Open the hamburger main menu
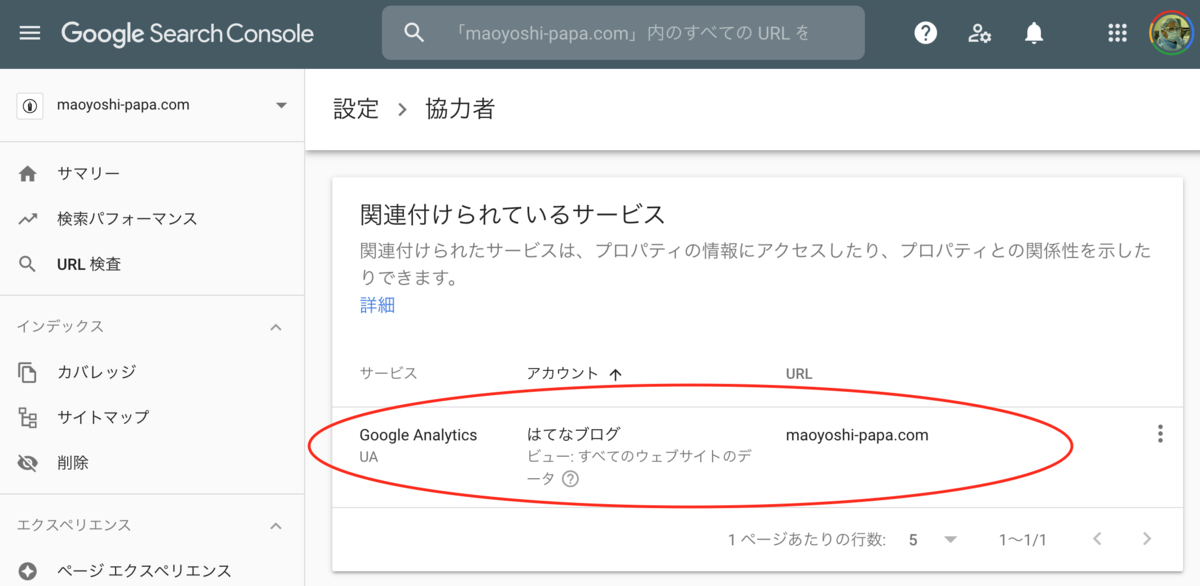The width and height of the screenshot is (1200, 586). 30,33
